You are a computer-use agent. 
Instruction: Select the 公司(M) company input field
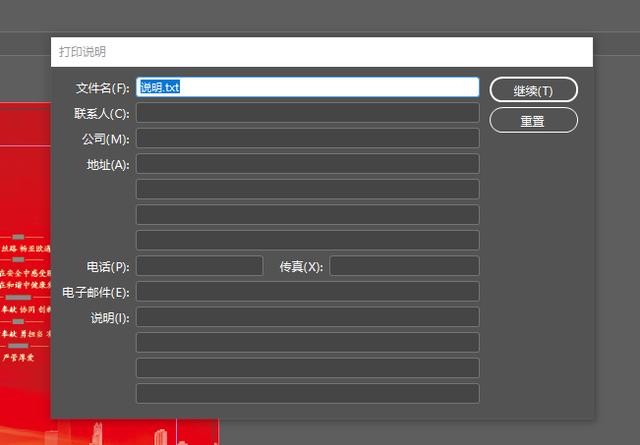307,138
